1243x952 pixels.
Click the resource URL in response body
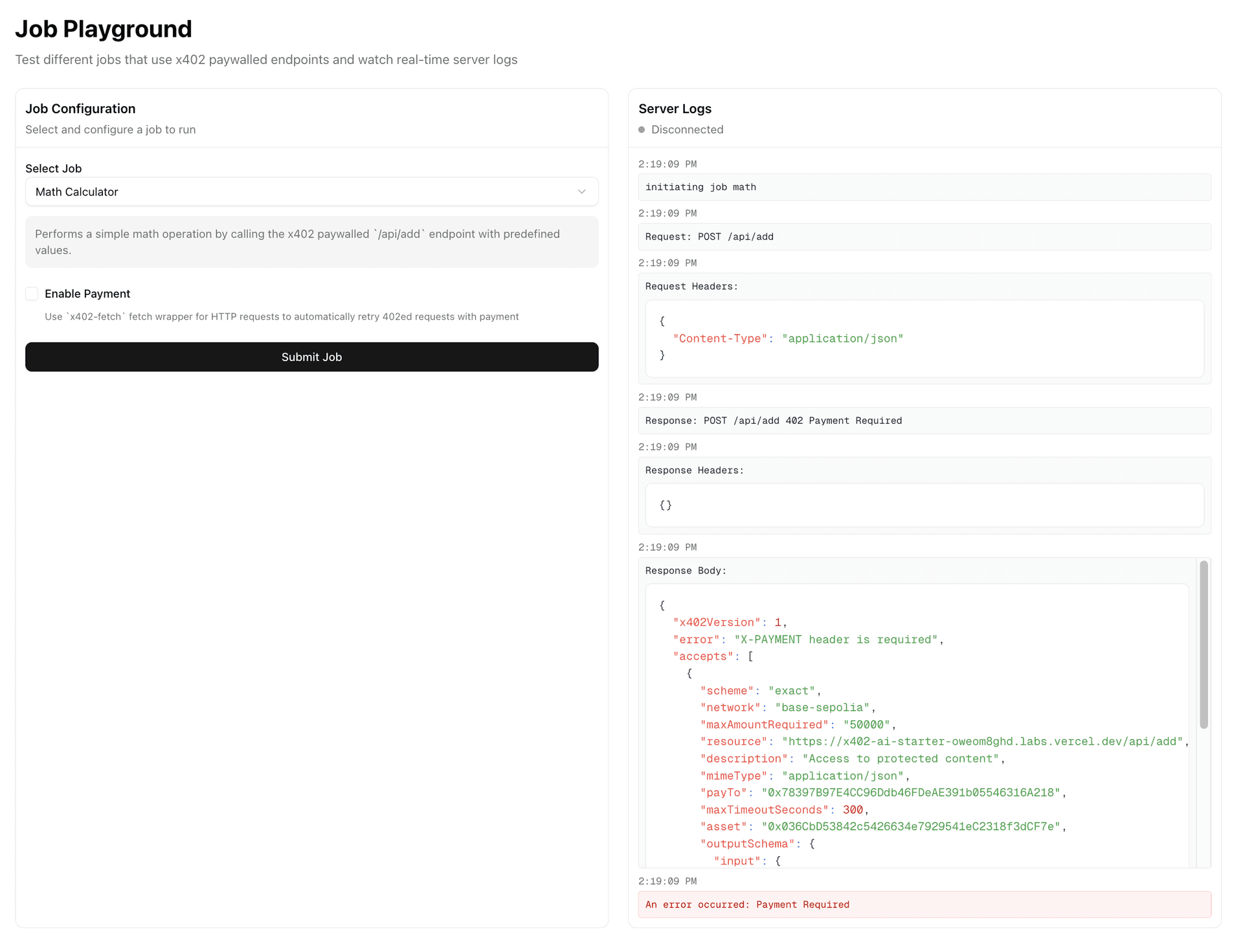[x=981, y=742]
